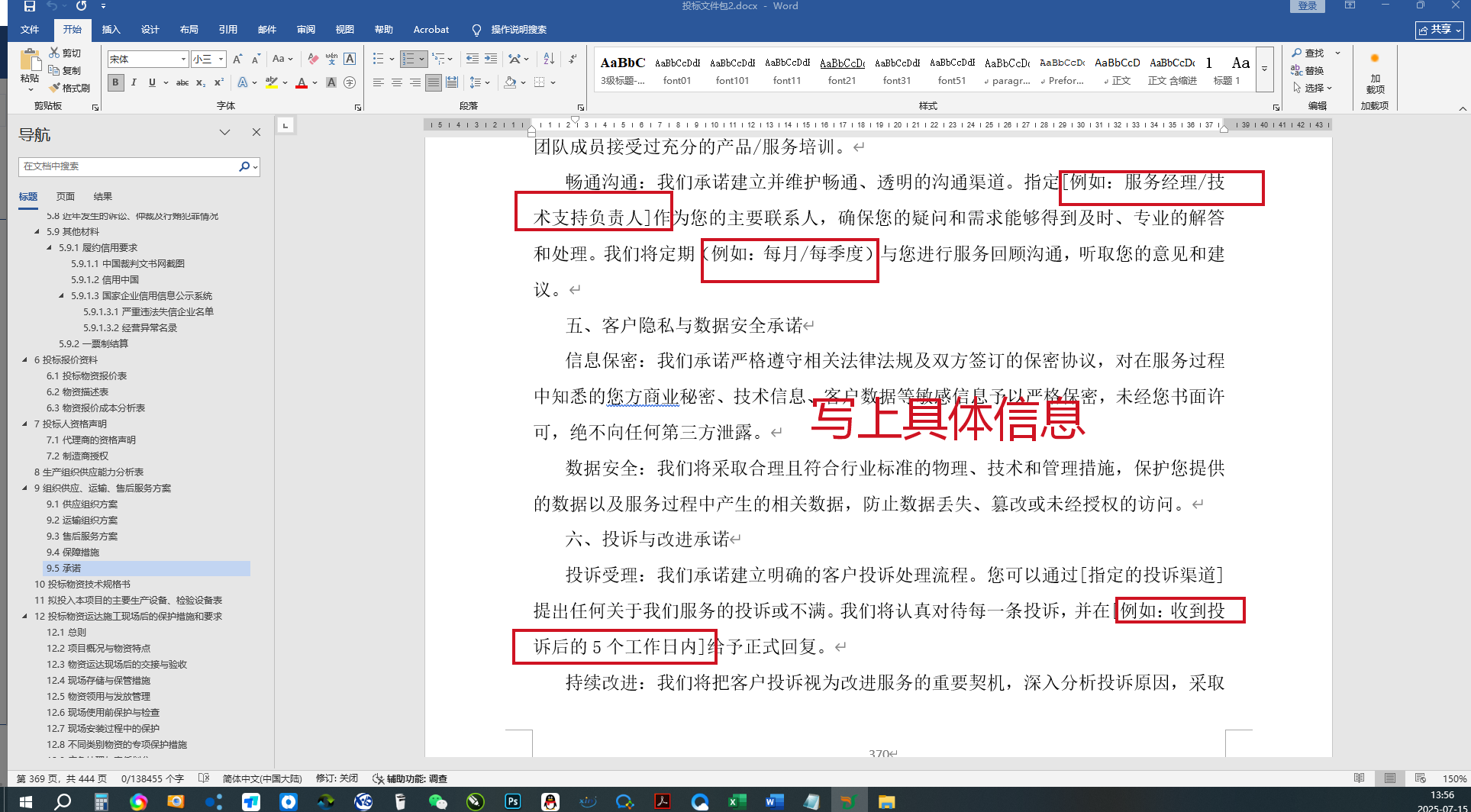Click the Copy (复制) icon
Image resolution: width=1471 pixels, height=812 pixels.
[54, 70]
